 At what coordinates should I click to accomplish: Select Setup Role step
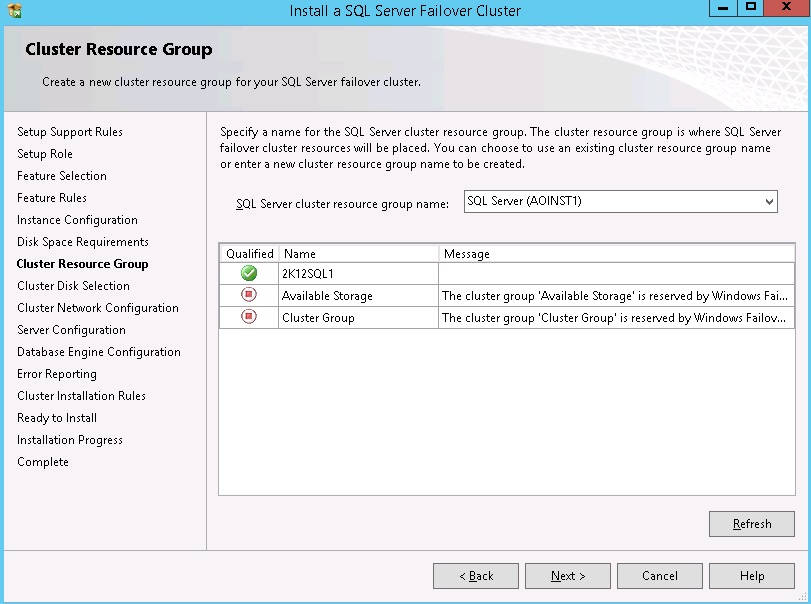coord(45,154)
